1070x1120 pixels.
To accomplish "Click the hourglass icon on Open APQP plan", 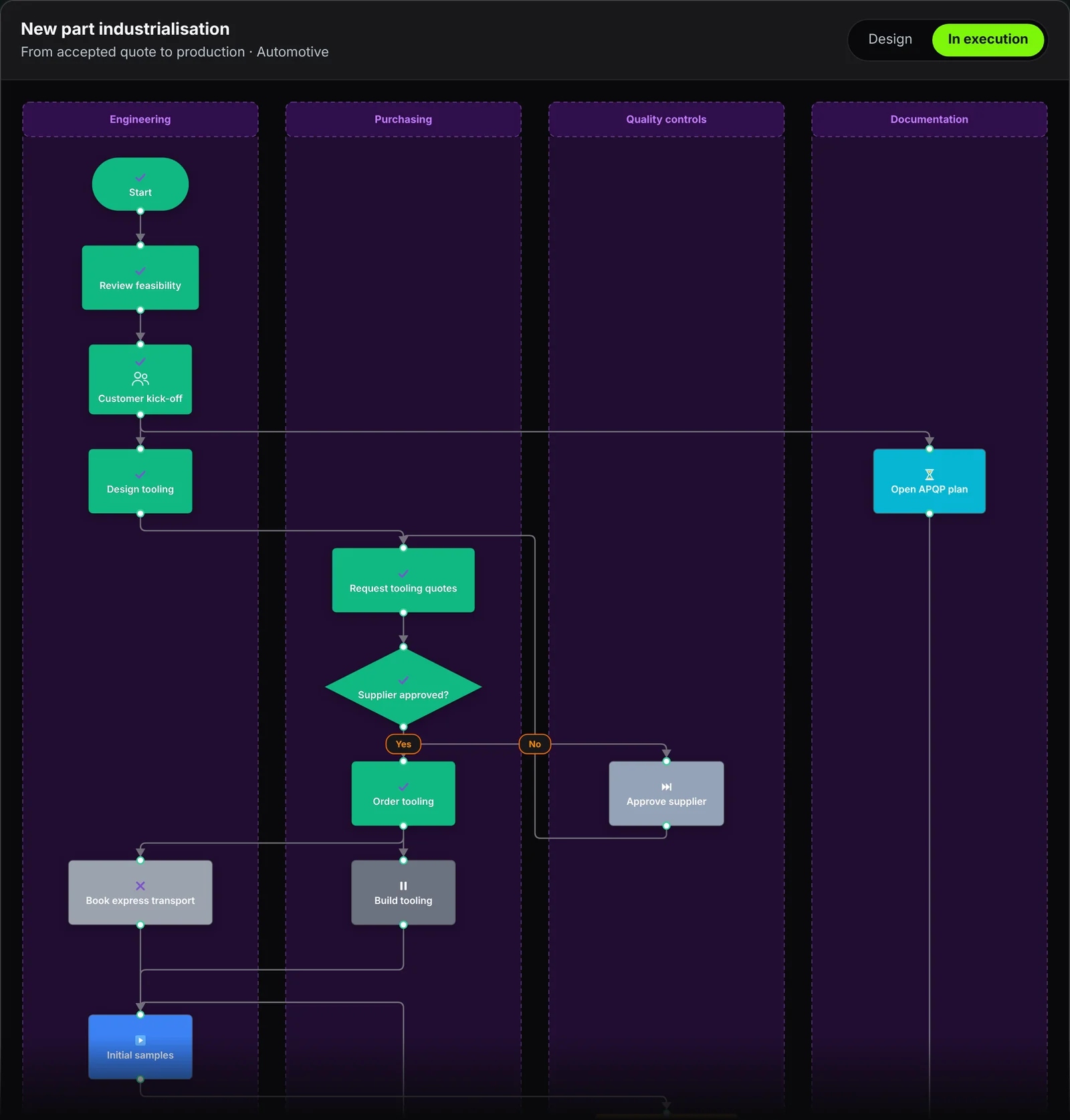I will tap(929, 474).
